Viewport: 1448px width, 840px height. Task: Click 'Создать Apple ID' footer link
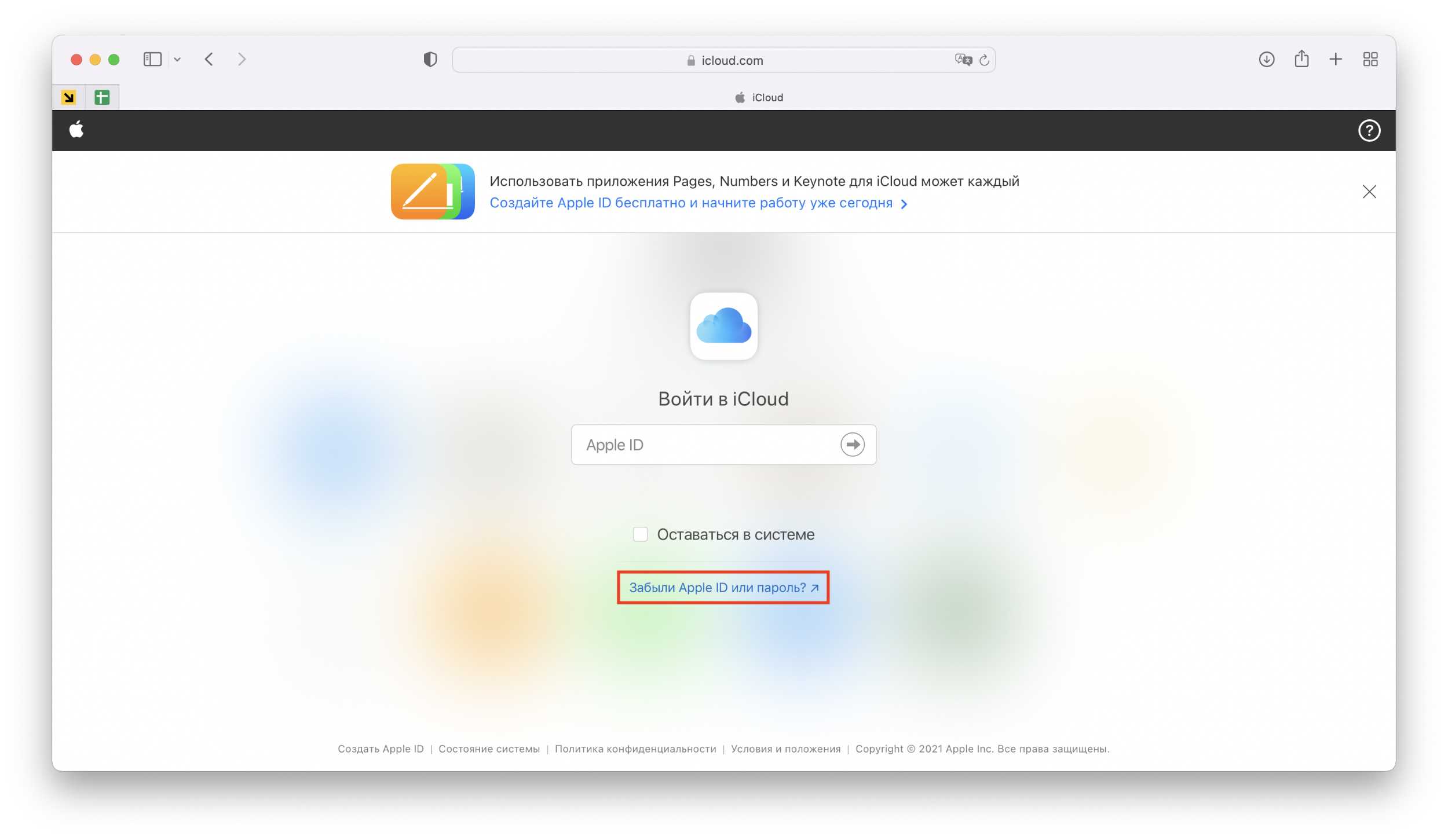click(x=380, y=748)
